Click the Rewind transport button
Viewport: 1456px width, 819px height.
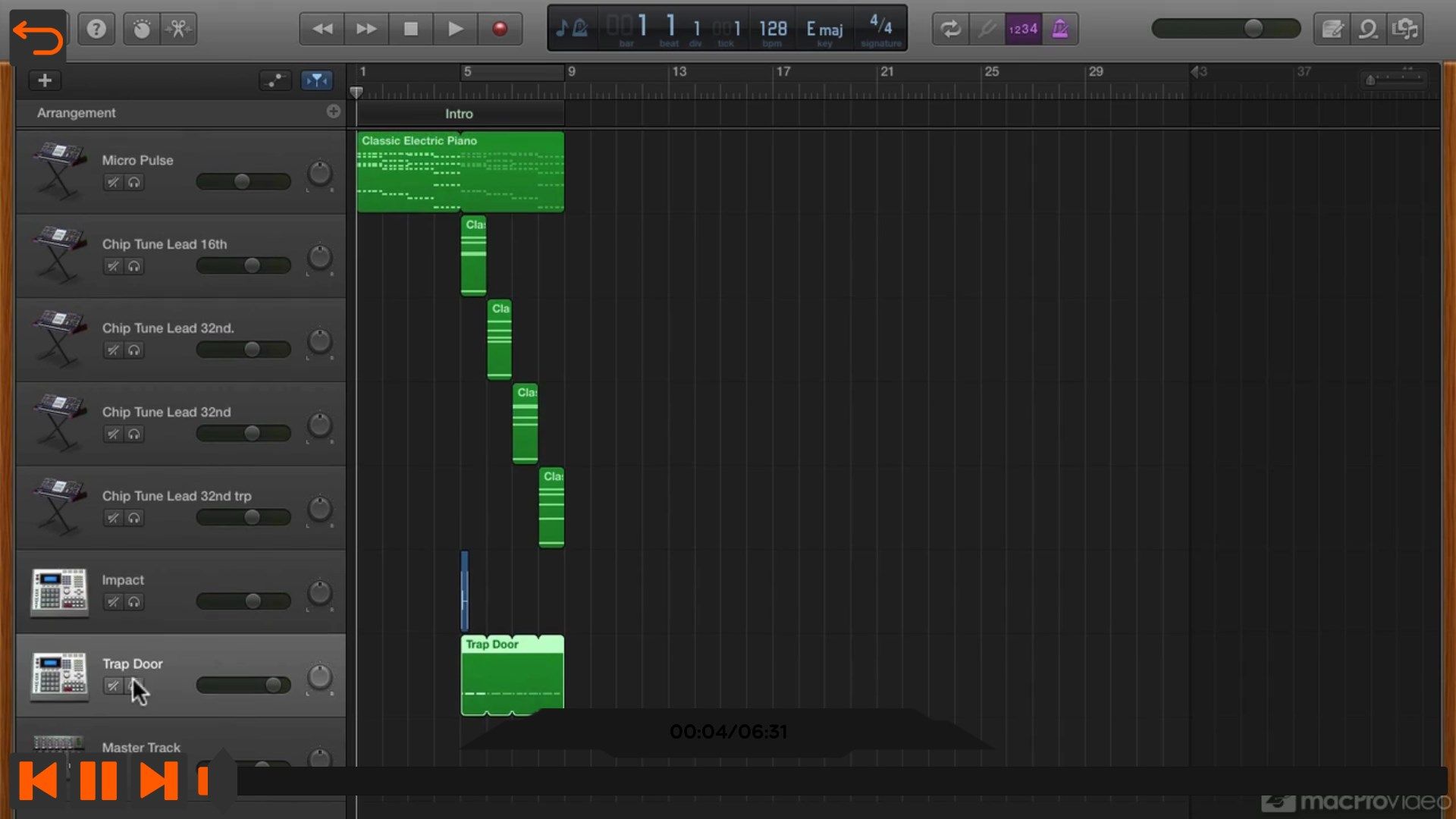(322, 29)
